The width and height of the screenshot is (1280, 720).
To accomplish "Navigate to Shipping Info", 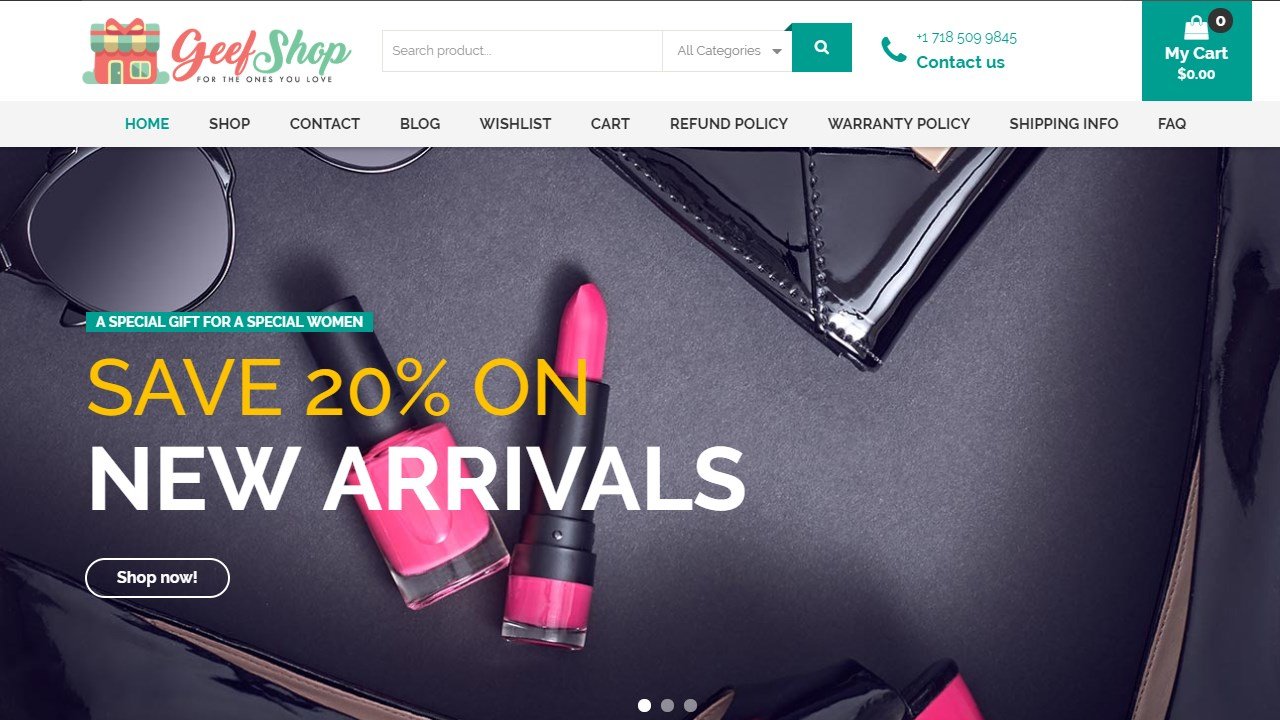I will (1064, 124).
